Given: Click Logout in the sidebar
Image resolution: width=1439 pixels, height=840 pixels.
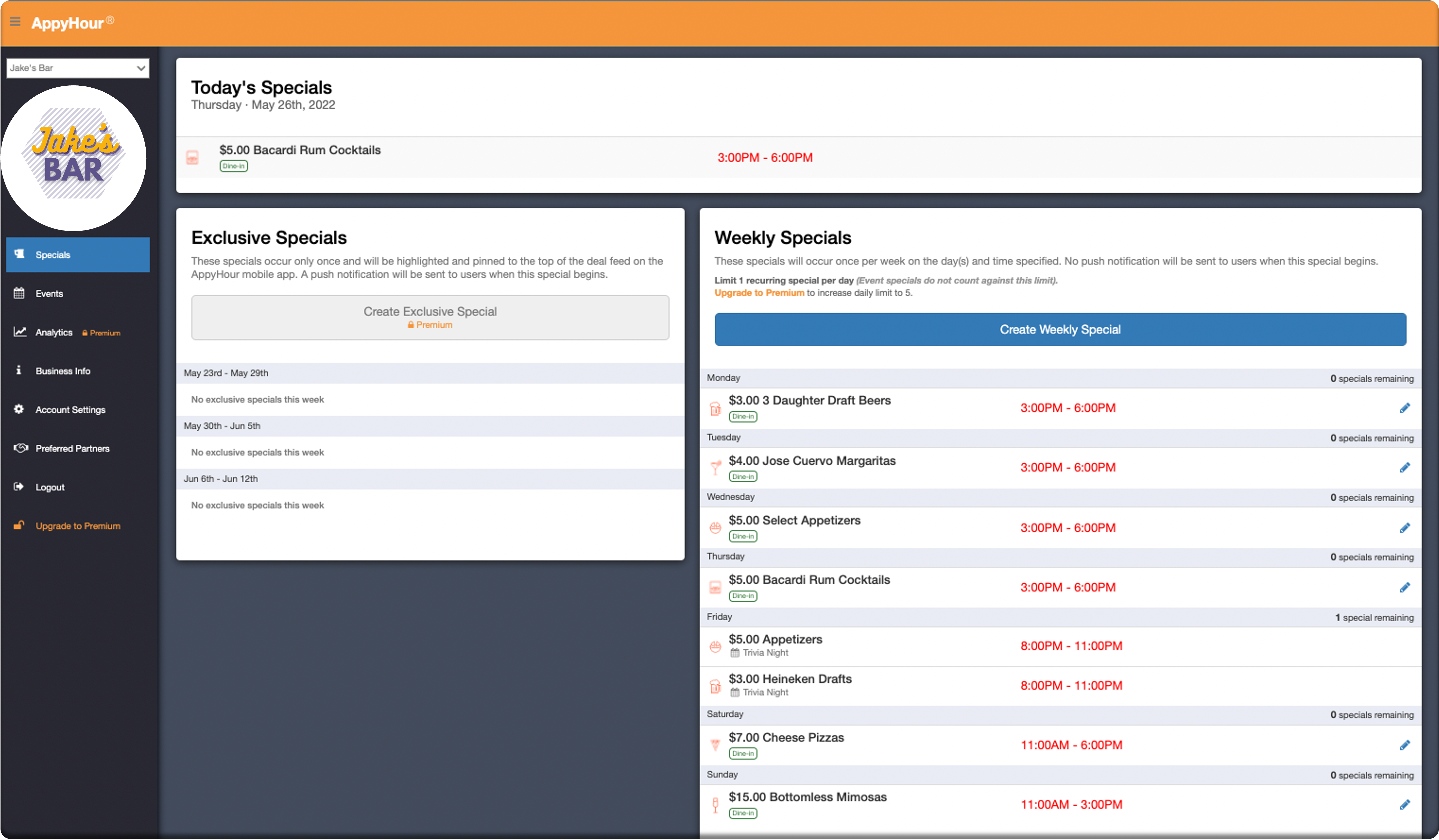Looking at the screenshot, I should 50,487.
